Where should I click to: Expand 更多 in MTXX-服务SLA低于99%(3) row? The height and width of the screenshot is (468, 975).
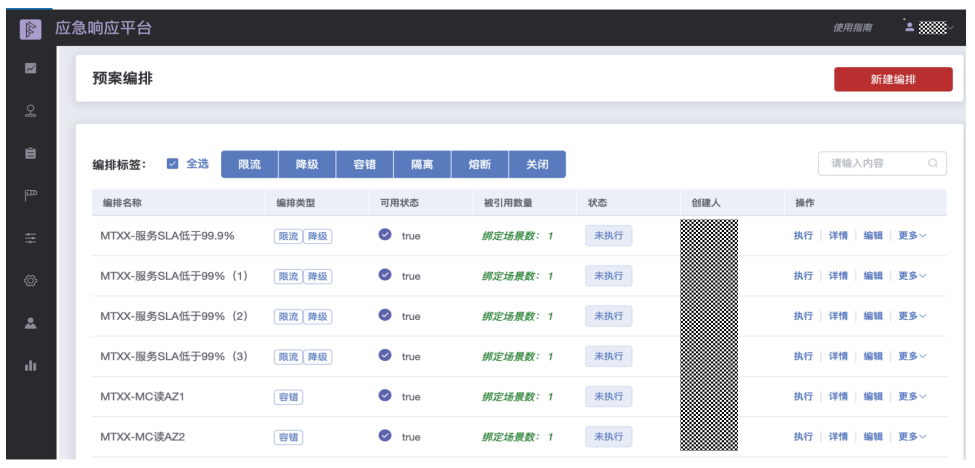[912, 356]
